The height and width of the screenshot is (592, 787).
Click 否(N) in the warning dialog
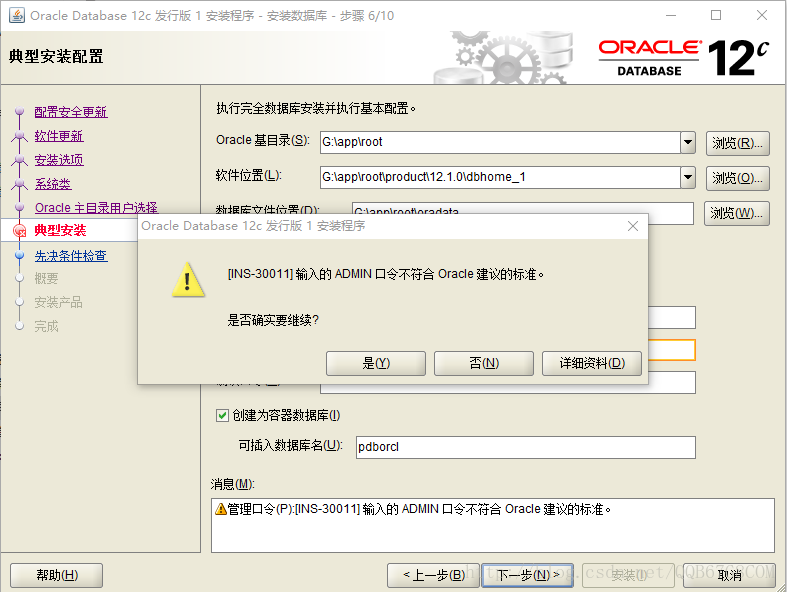483,363
